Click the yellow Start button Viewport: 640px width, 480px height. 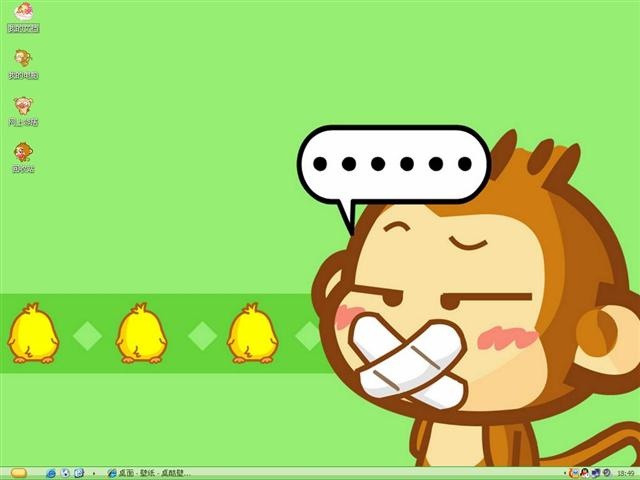(19, 473)
